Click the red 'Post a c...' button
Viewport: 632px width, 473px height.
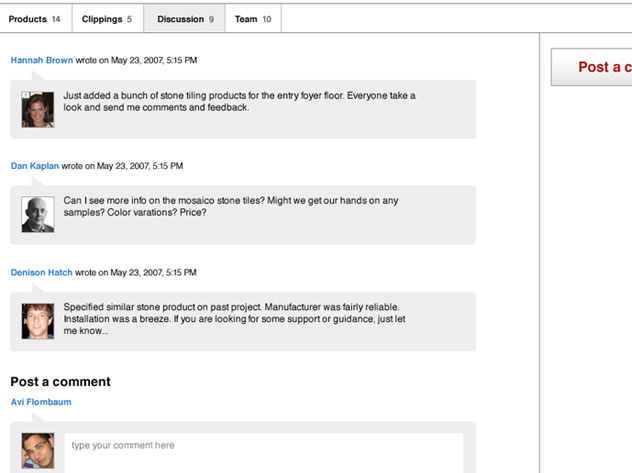tap(592, 67)
